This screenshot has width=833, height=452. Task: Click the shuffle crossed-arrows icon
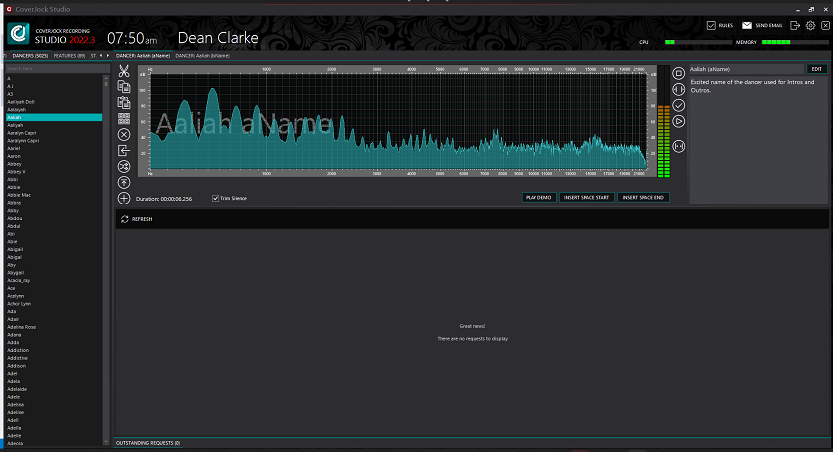click(124, 166)
